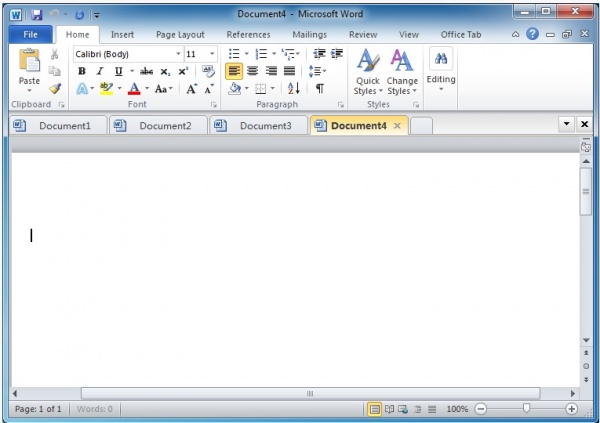Close the Document4 tab
The width and height of the screenshot is (600, 423).
click(x=397, y=126)
